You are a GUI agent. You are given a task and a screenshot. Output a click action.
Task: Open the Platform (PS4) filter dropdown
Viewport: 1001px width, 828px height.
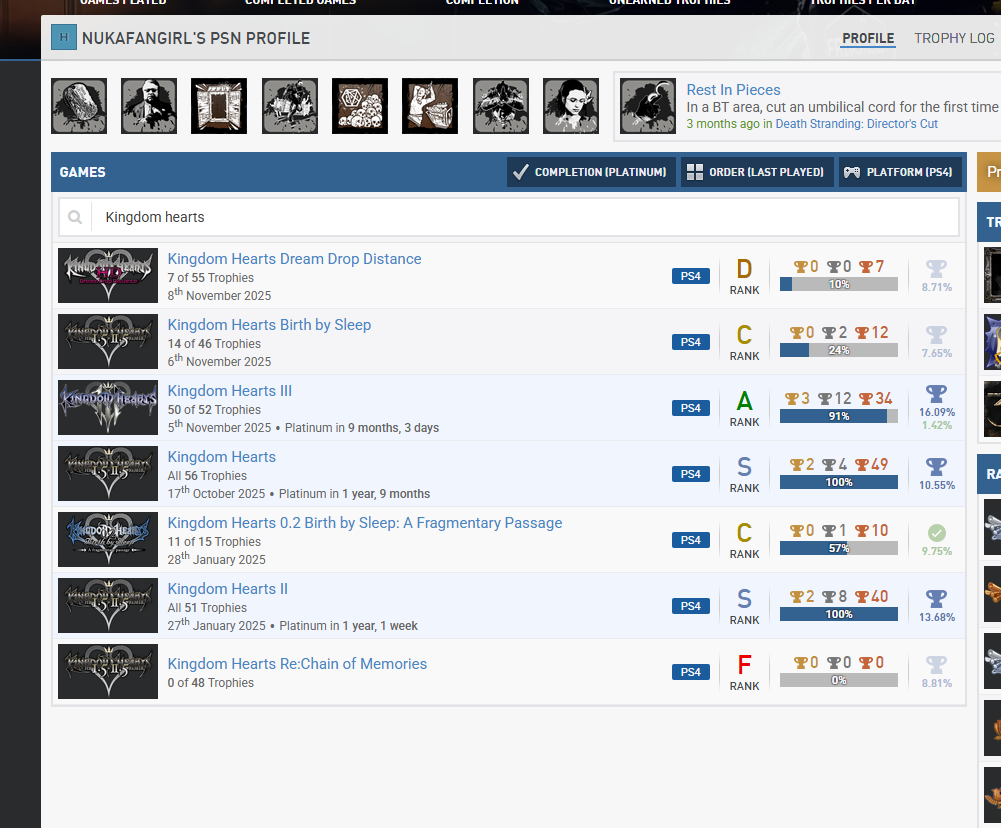click(900, 172)
